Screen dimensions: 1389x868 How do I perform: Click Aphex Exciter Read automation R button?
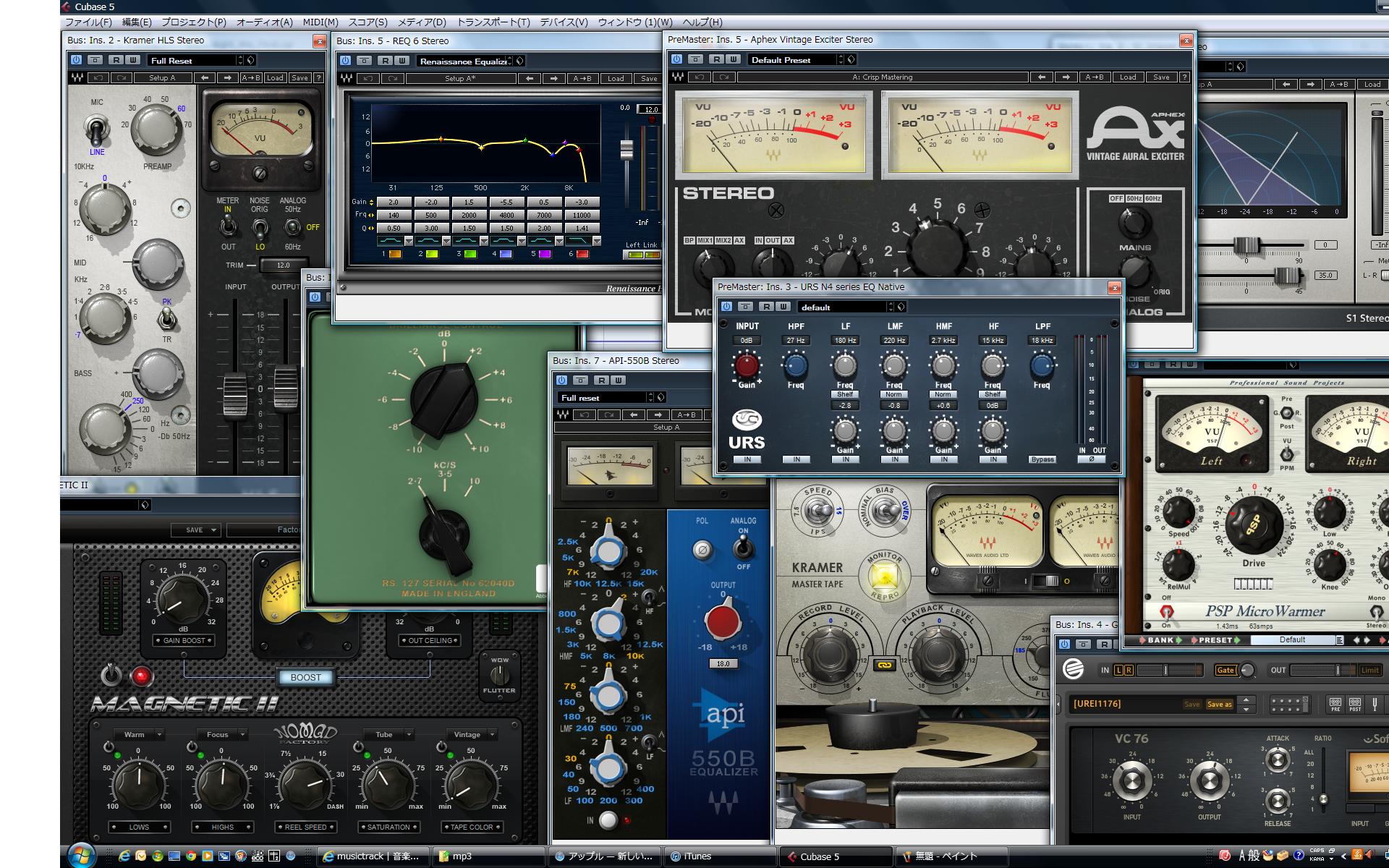(716, 59)
